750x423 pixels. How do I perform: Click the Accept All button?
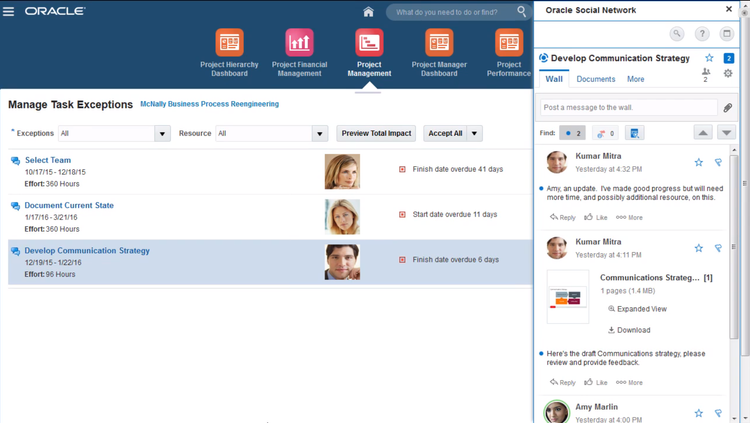[x=445, y=134]
